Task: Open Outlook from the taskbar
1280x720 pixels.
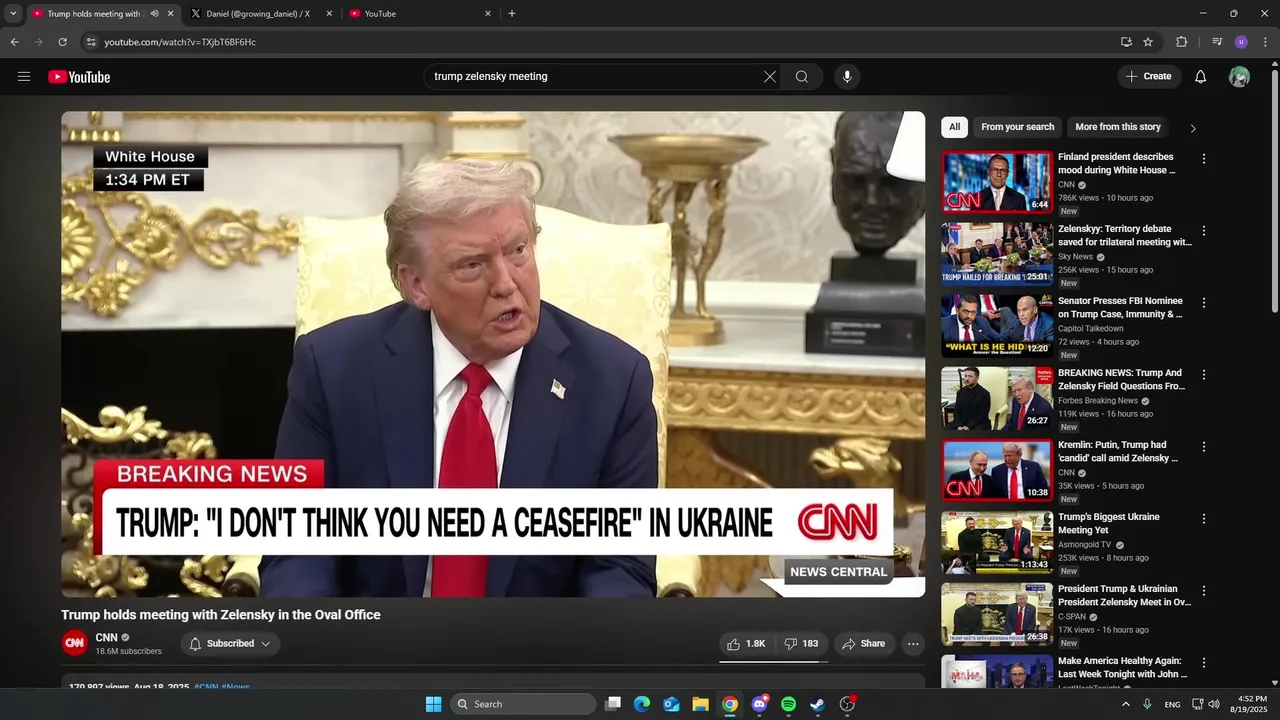Action: [x=672, y=704]
